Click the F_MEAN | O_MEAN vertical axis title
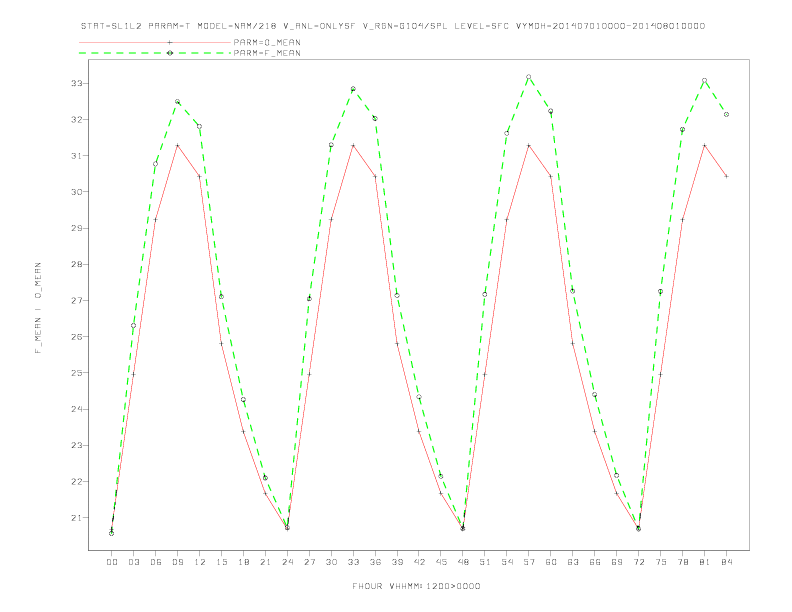This screenshot has height=612, width=792. (38, 308)
